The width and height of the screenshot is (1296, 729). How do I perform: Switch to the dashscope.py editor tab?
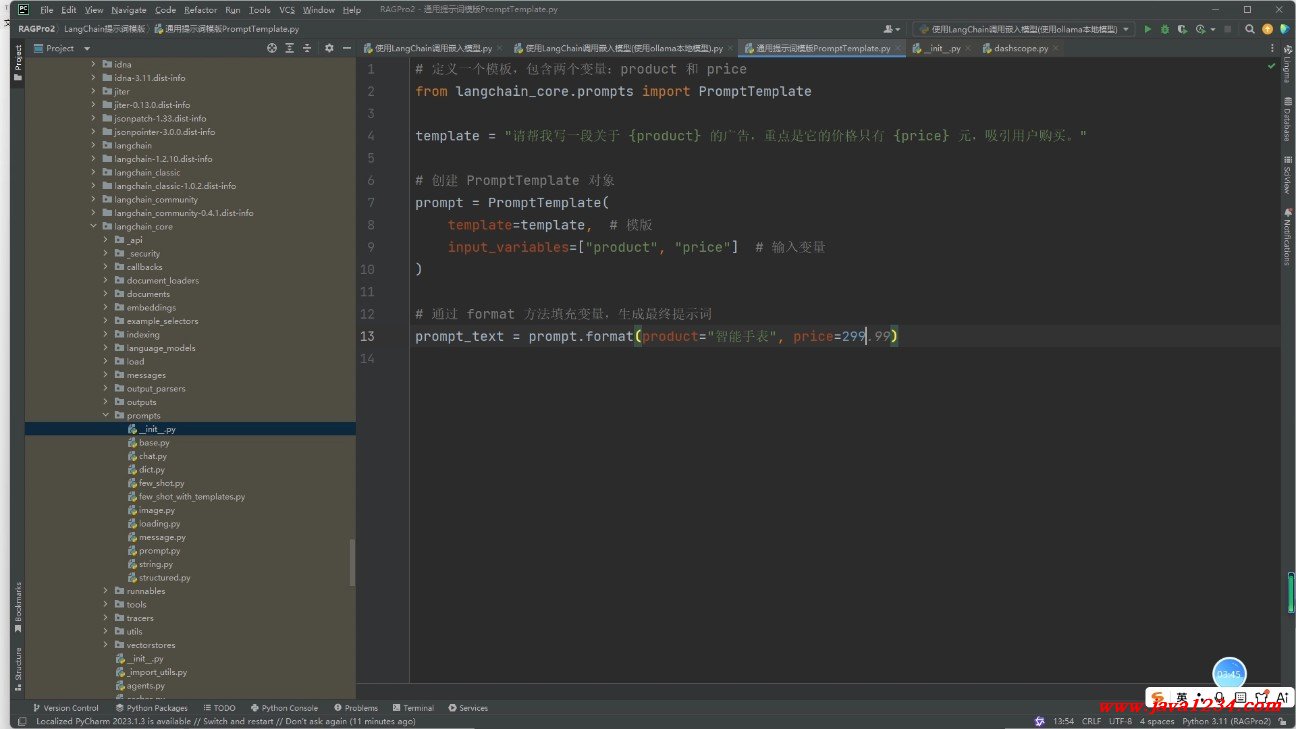1021,48
